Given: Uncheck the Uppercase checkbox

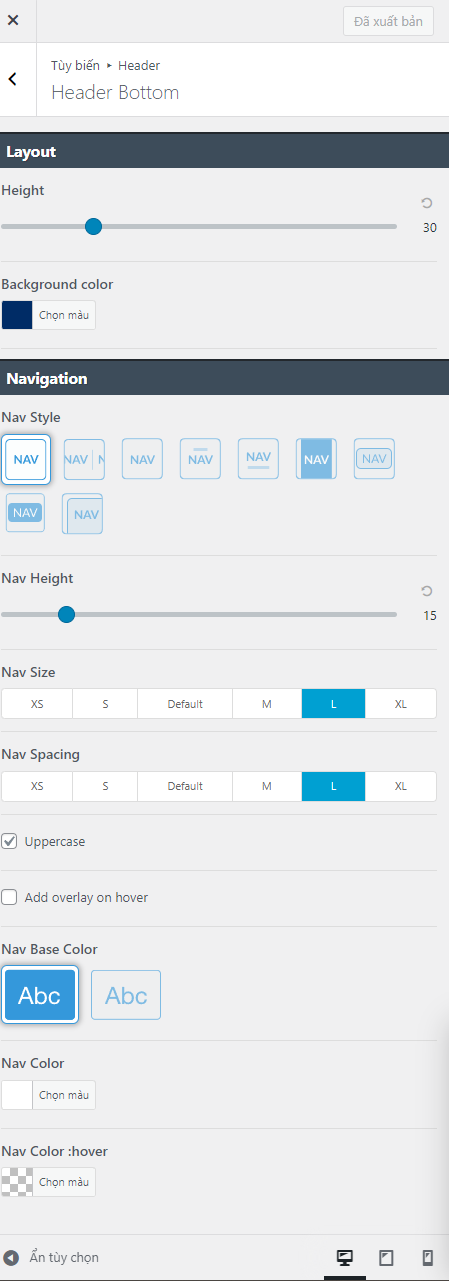Looking at the screenshot, I should click(9, 841).
